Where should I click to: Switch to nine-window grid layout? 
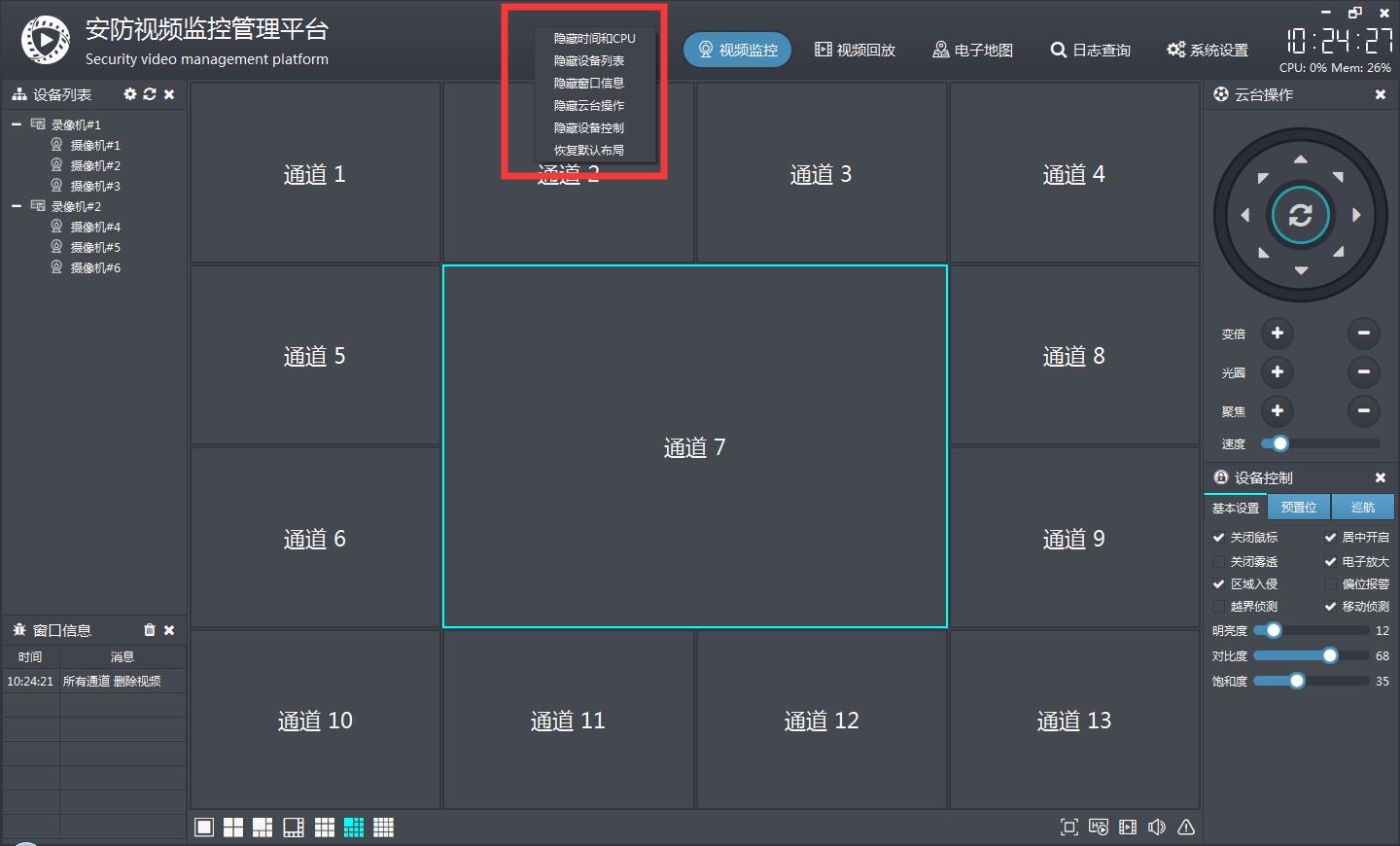point(325,828)
